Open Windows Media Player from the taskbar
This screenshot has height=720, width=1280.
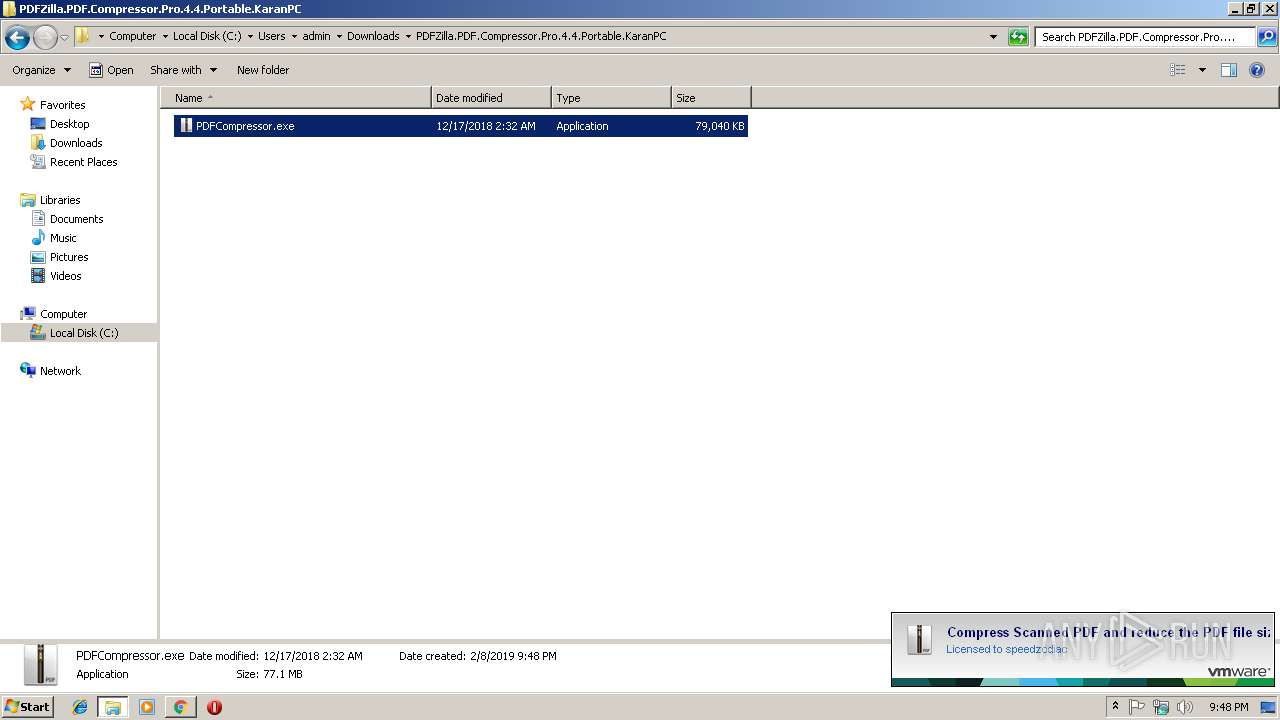click(147, 707)
